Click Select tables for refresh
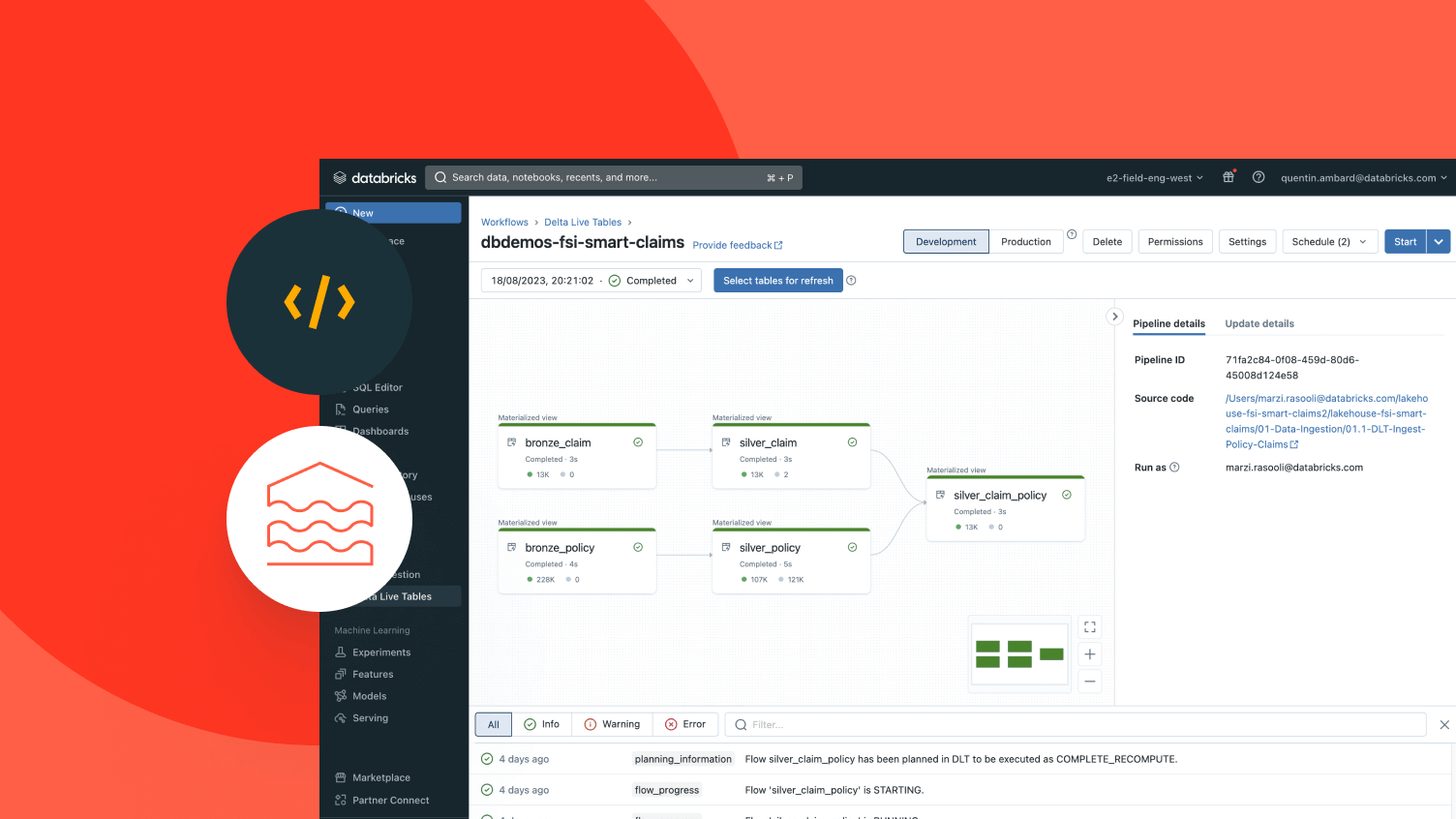This screenshot has height=819, width=1456. click(x=778, y=281)
